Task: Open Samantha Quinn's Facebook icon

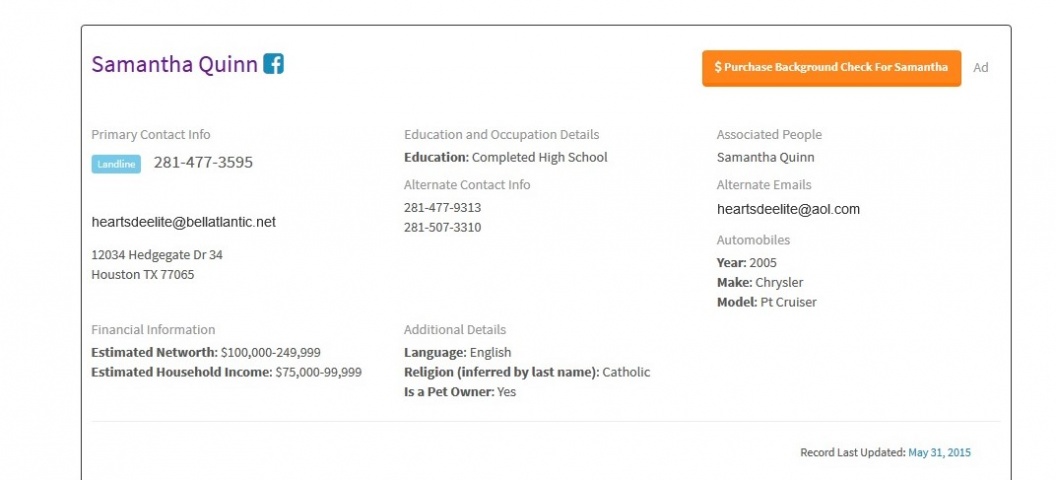Action: pyautogui.click(x=273, y=64)
